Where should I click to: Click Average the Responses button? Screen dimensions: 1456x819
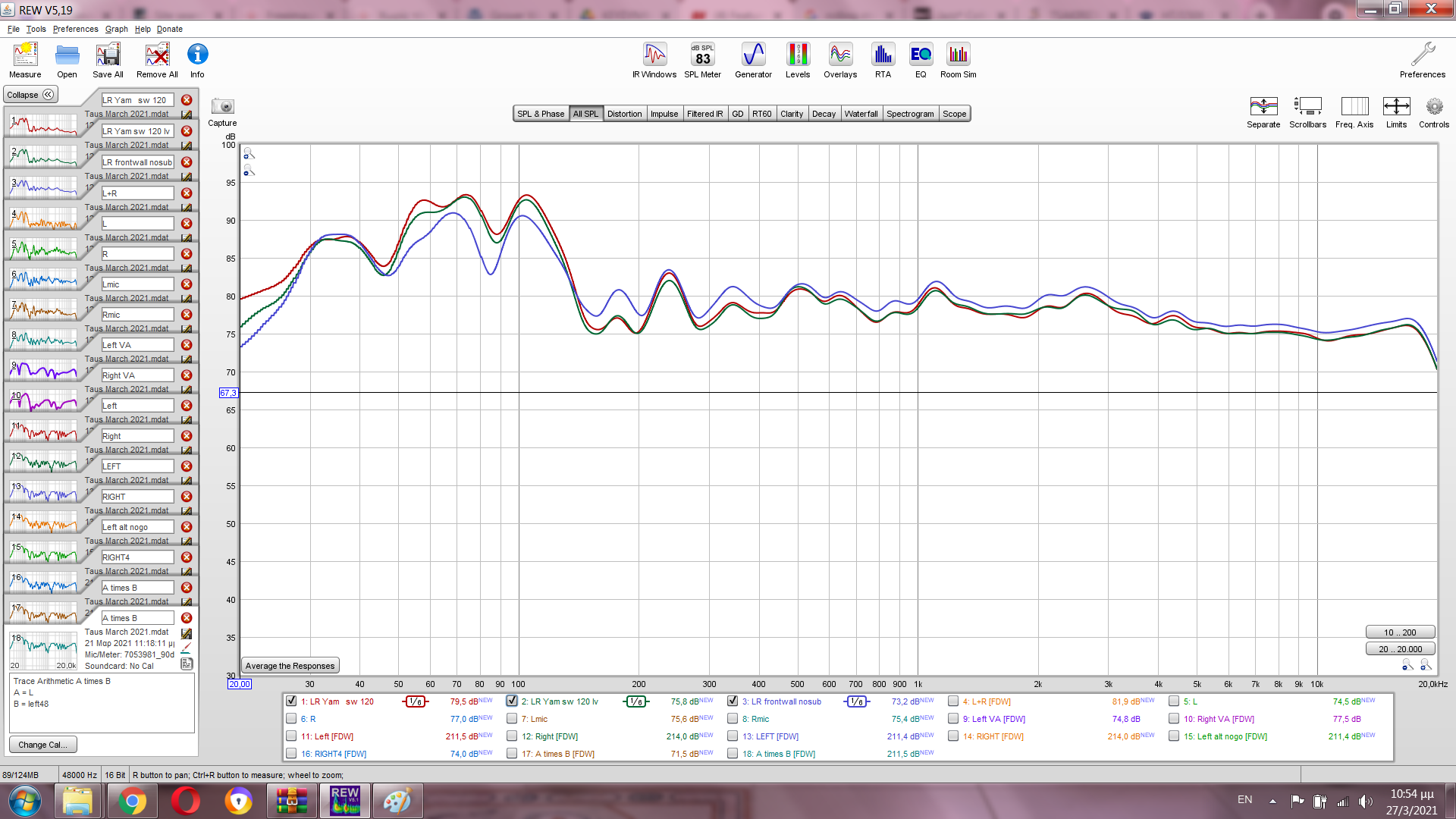click(x=290, y=666)
